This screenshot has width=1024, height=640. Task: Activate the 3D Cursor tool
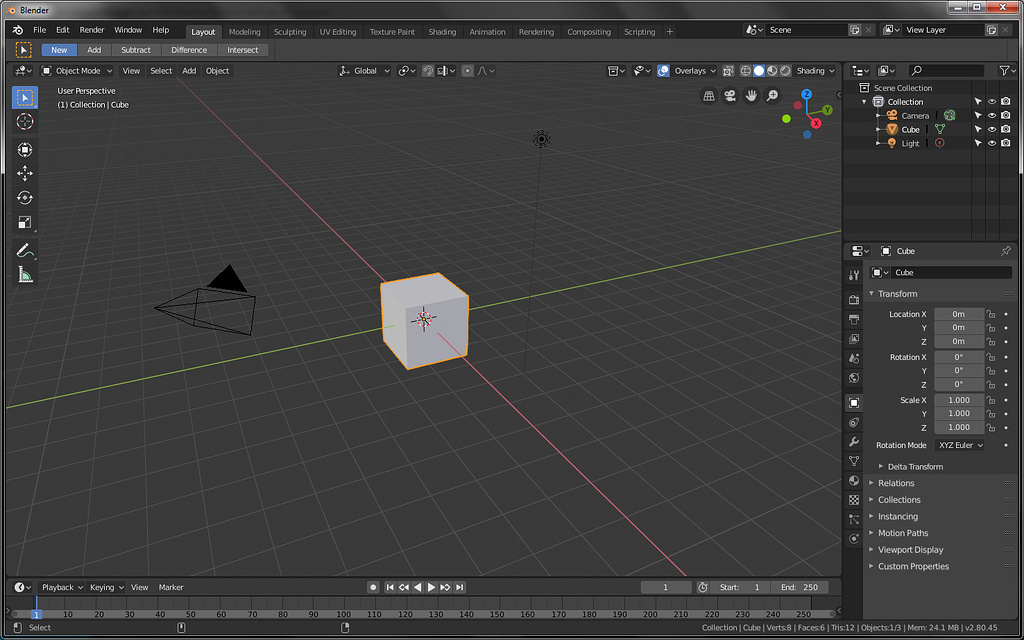coord(25,121)
